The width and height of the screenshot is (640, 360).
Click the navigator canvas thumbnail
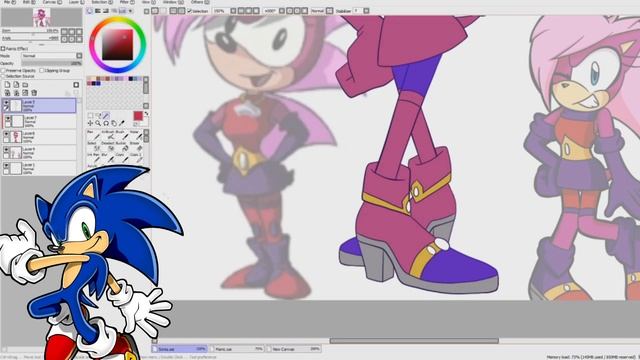(42, 17)
